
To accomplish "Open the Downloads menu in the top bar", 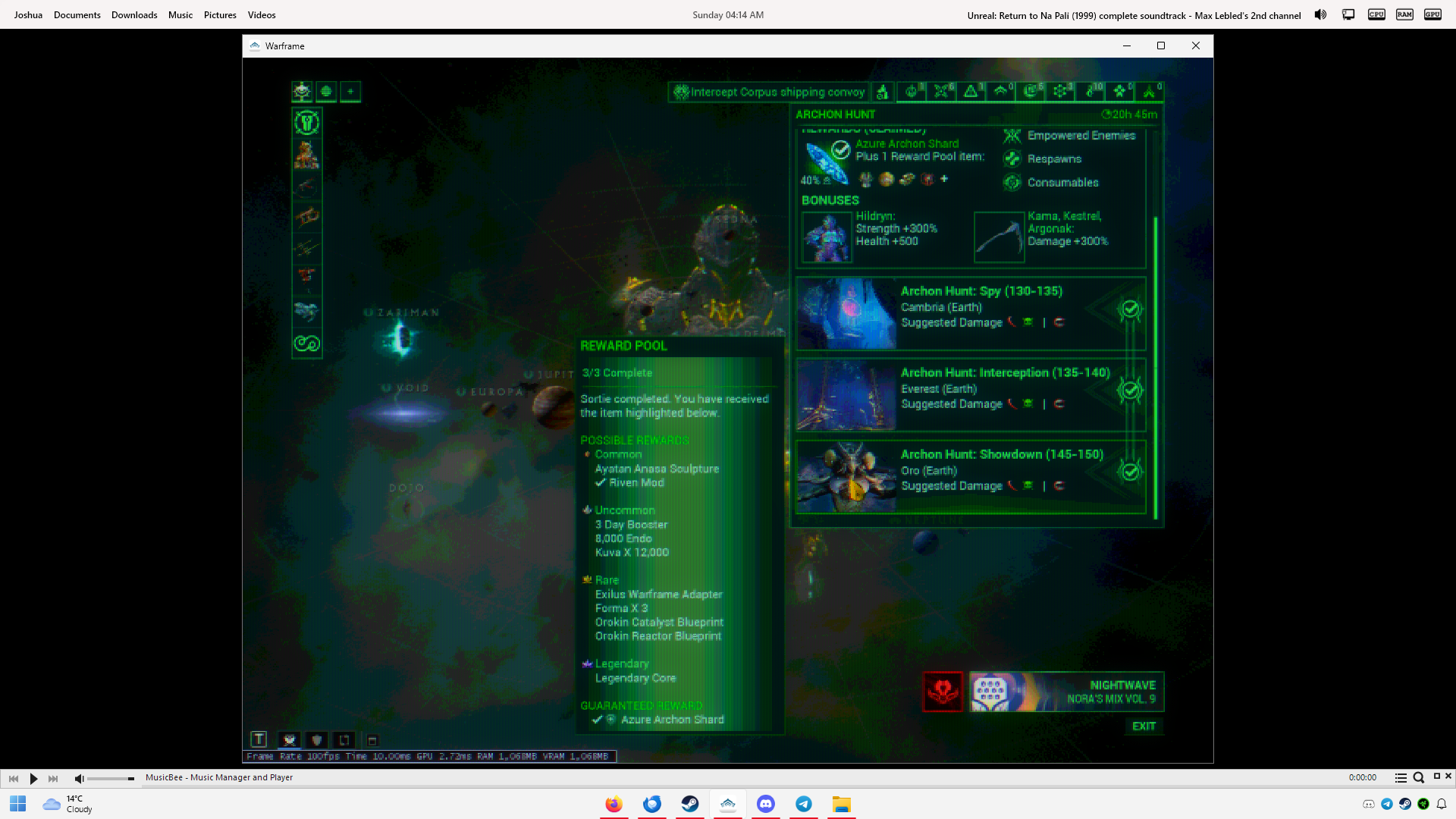I will pyautogui.click(x=134, y=15).
